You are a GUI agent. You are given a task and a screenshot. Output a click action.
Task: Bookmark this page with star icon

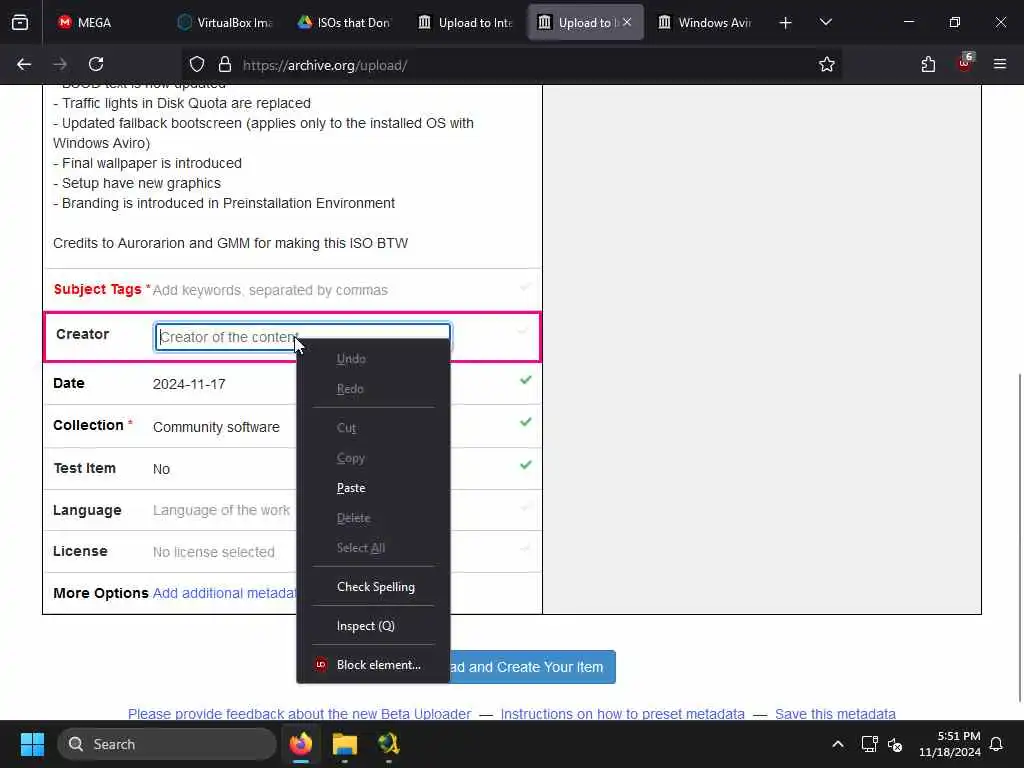[x=827, y=65]
